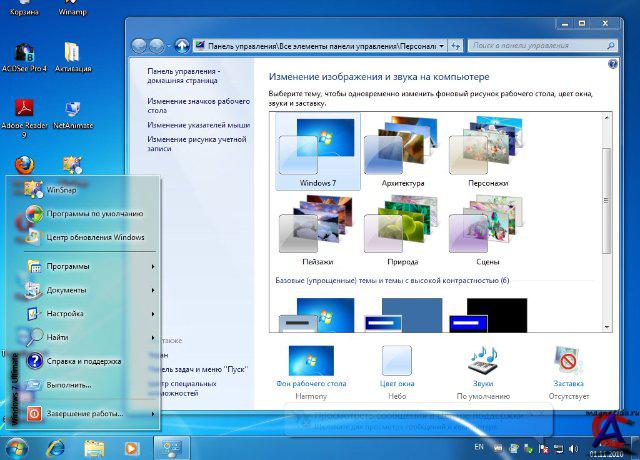Screen dimensions: 640x460
Task: Click Изменение значков рабочего стола link
Action: click(197, 105)
